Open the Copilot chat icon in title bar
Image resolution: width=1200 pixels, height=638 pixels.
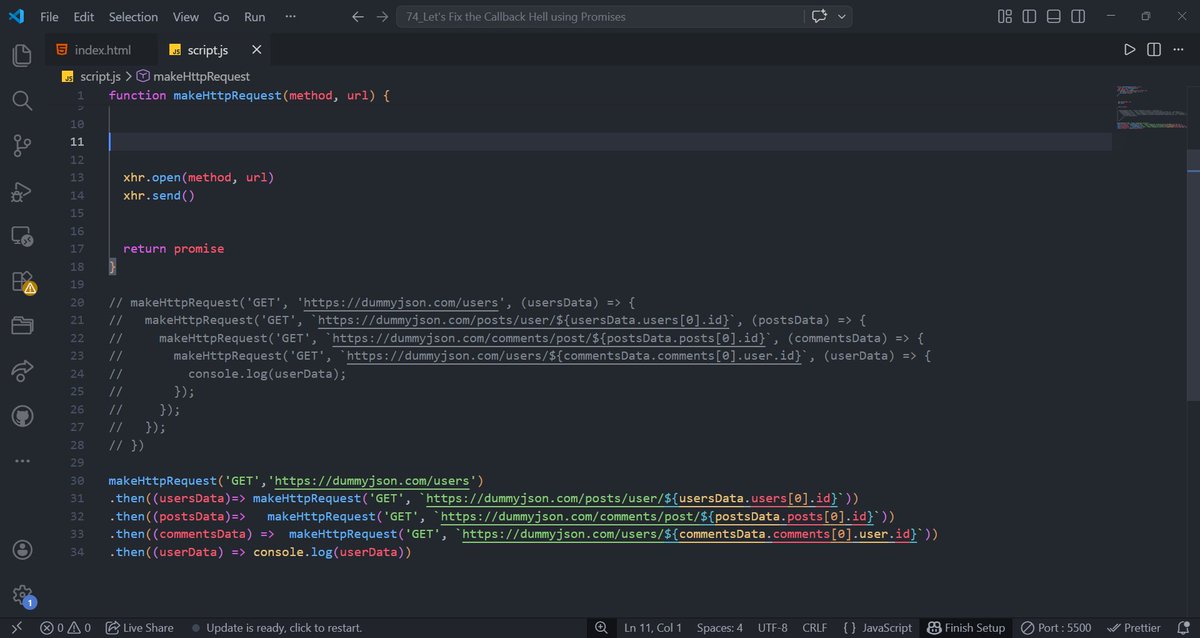[821, 17]
